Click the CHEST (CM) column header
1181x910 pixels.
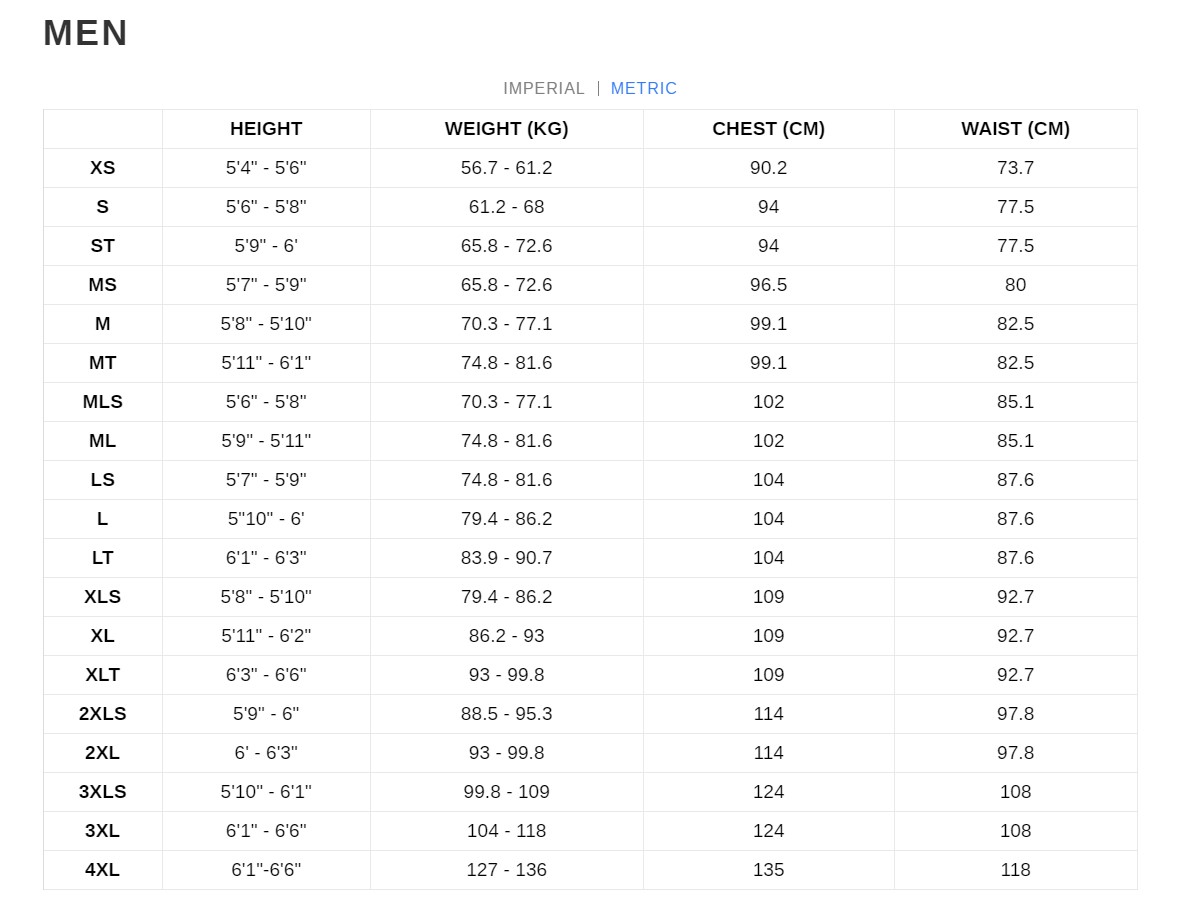pyautogui.click(x=768, y=129)
